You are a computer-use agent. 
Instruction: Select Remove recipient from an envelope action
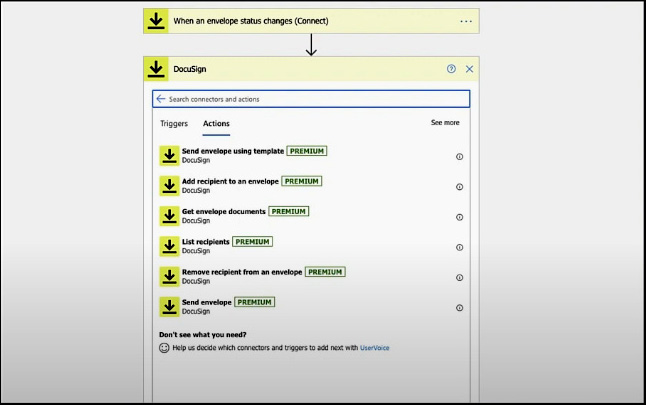point(242,272)
